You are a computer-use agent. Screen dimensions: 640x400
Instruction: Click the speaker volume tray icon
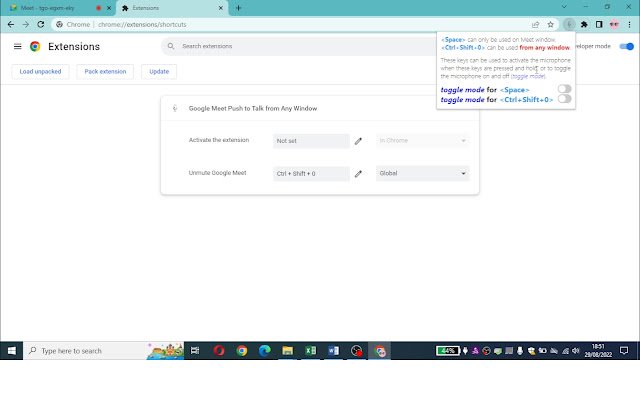click(576, 351)
